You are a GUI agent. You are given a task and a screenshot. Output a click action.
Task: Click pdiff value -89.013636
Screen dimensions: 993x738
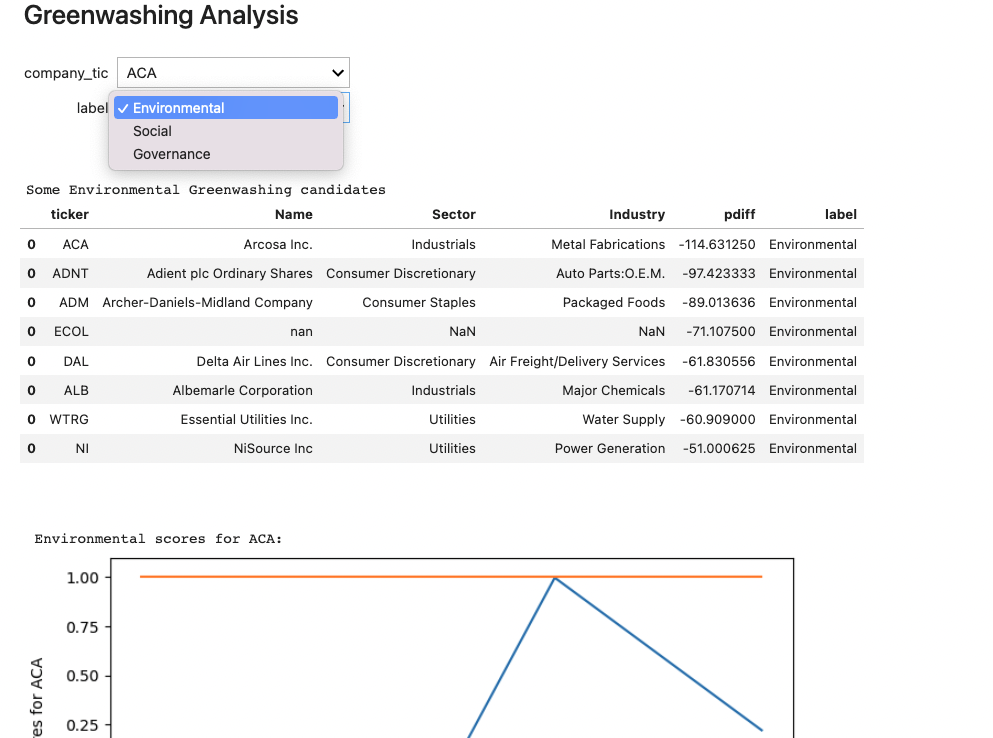tap(719, 303)
